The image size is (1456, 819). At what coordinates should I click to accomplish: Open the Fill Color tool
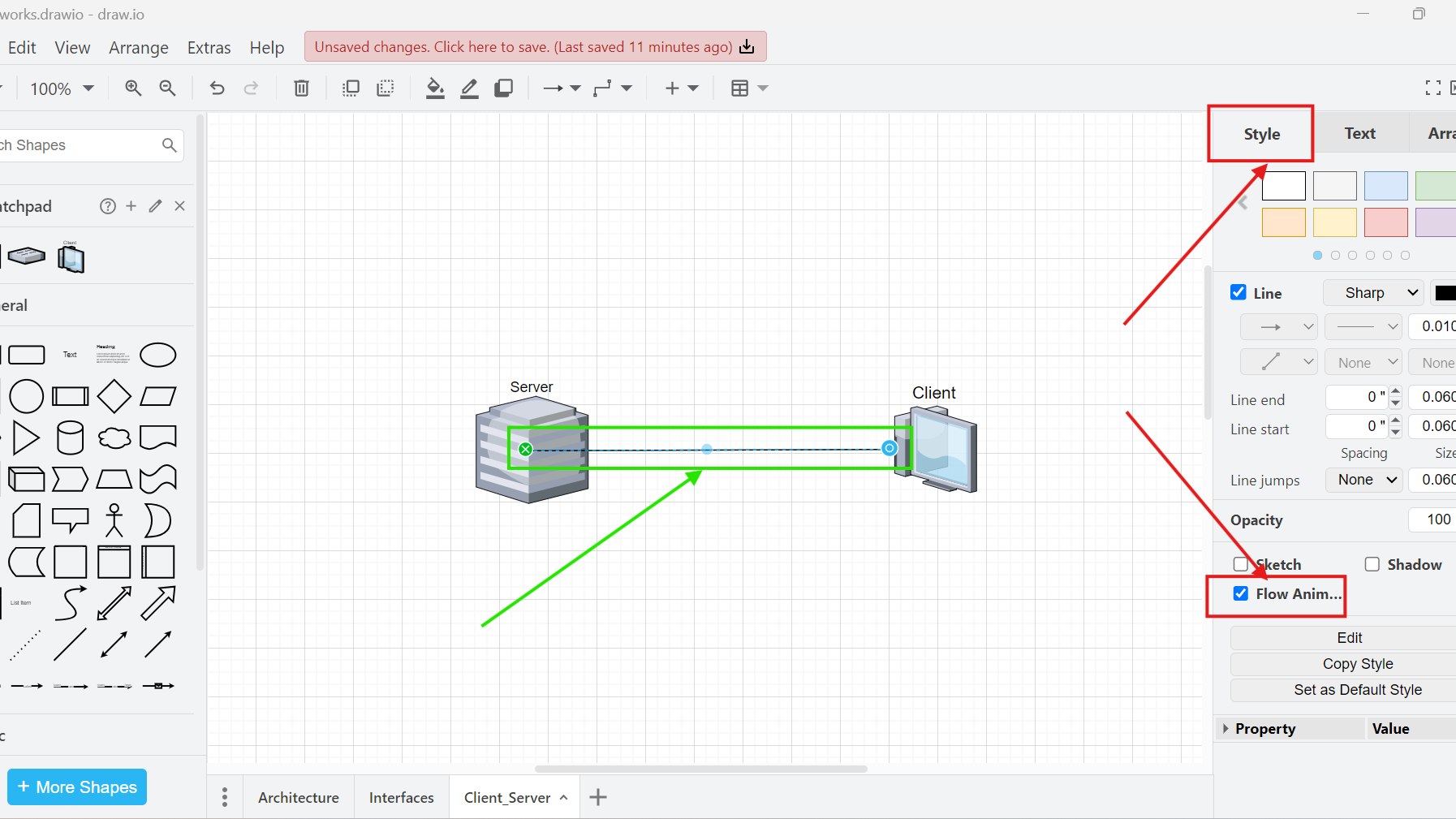(435, 88)
